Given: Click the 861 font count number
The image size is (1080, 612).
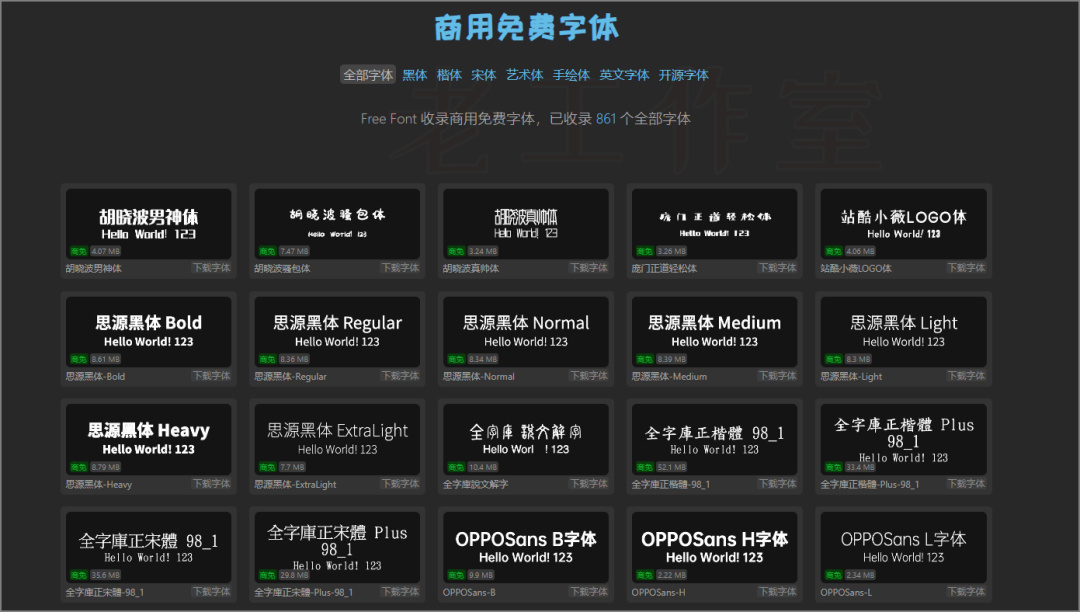Looking at the screenshot, I should [x=606, y=118].
